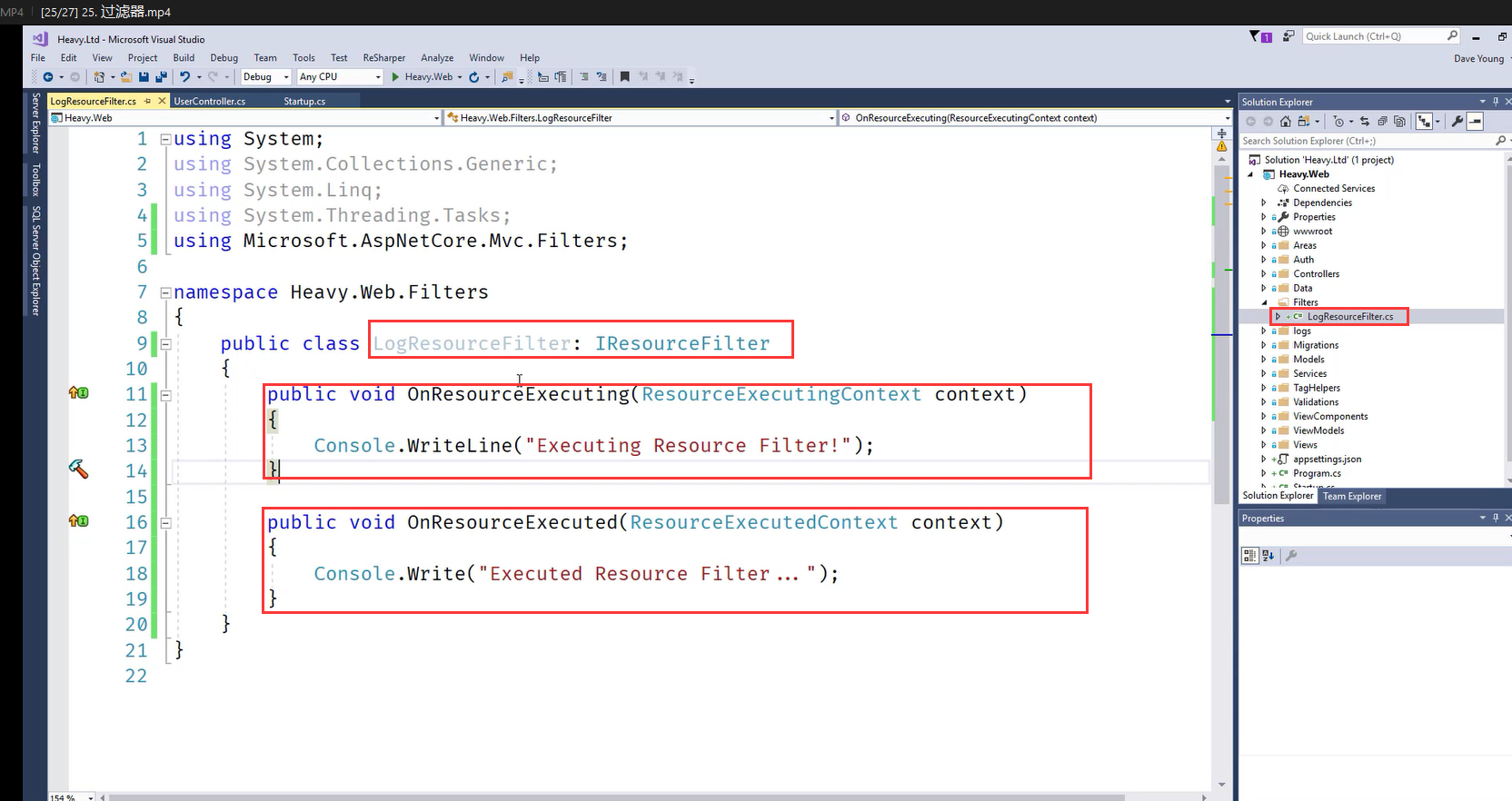This screenshot has height=801, width=1512.
Task: Sort properties alphabetically in Properties panel
Action: click(x=1268, y=556)
